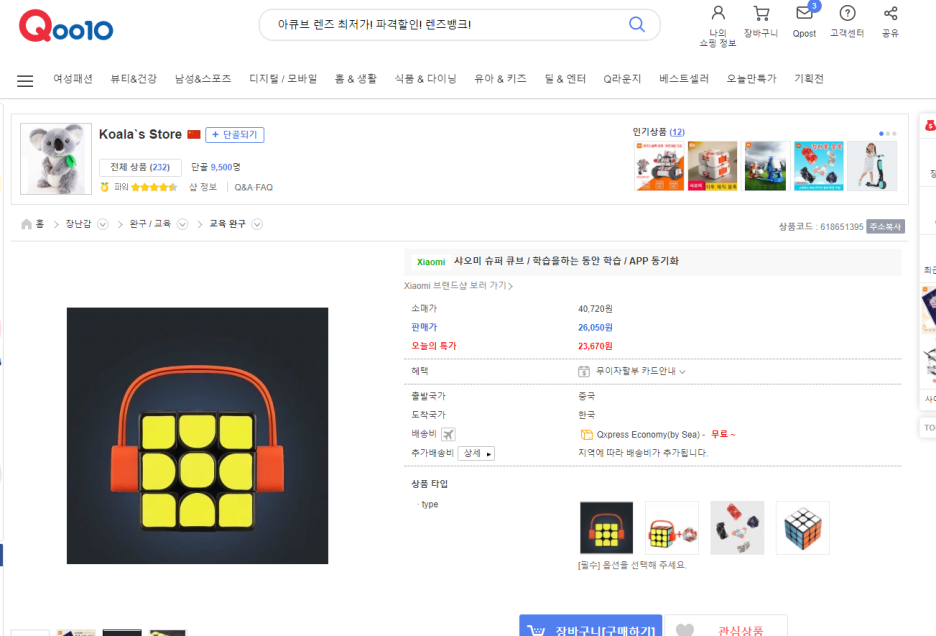Open the 베스트셀러 menu
Image resolution: width=936 pixels, height=636 pixels.
684,79
